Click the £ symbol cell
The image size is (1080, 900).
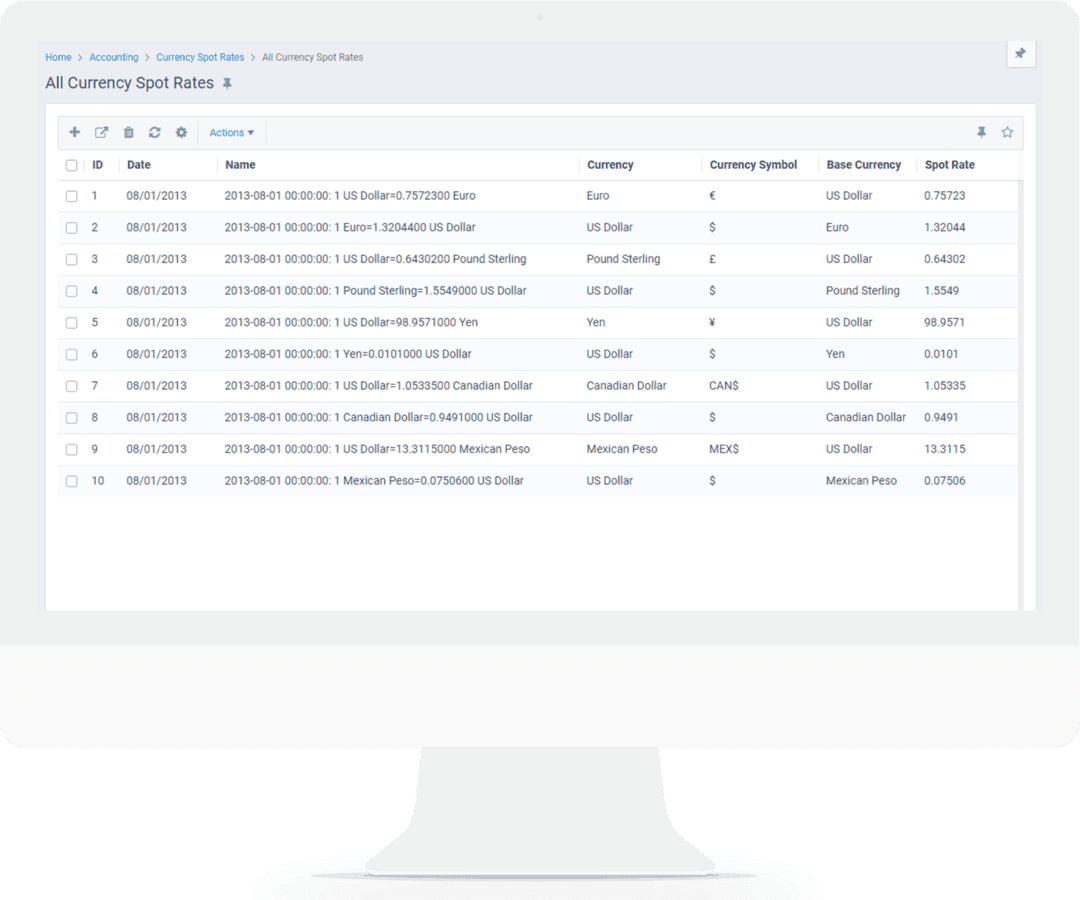pyautogui.click(x=712, y=259)
